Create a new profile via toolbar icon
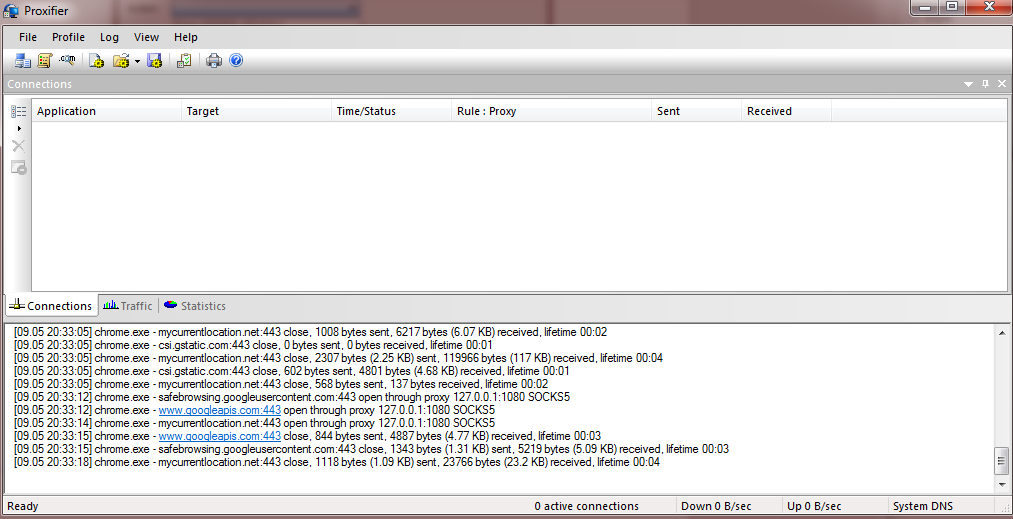1013x519 pixels. point(96,61)
